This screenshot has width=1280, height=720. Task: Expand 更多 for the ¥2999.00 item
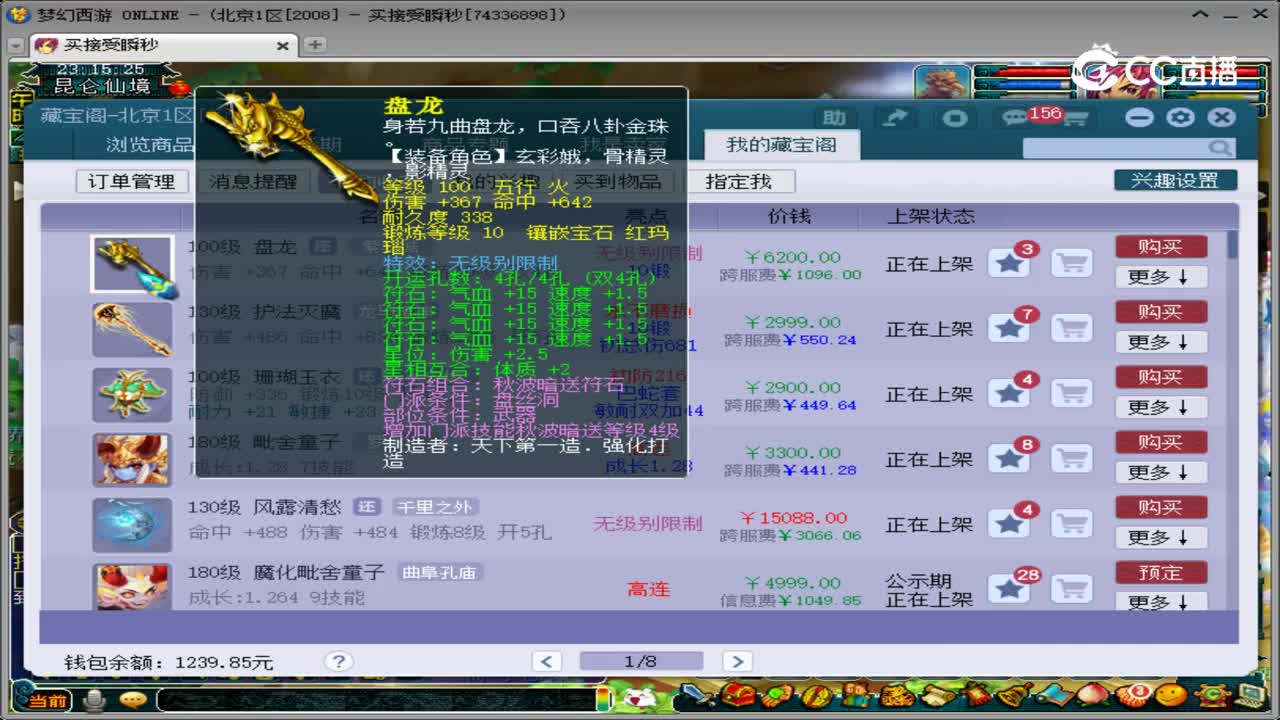1160,342
